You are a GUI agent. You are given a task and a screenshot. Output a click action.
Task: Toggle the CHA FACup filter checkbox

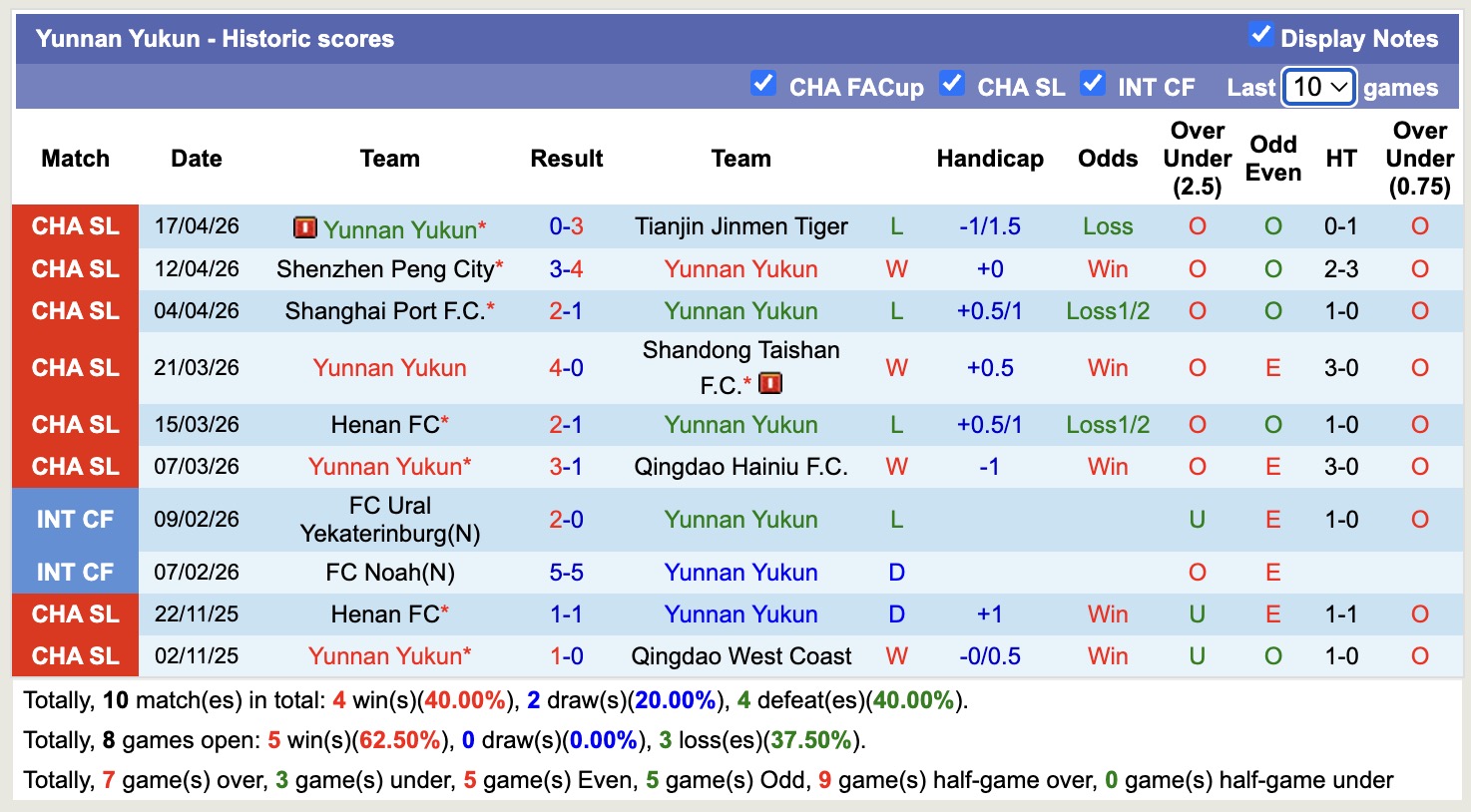click(764, 84)
